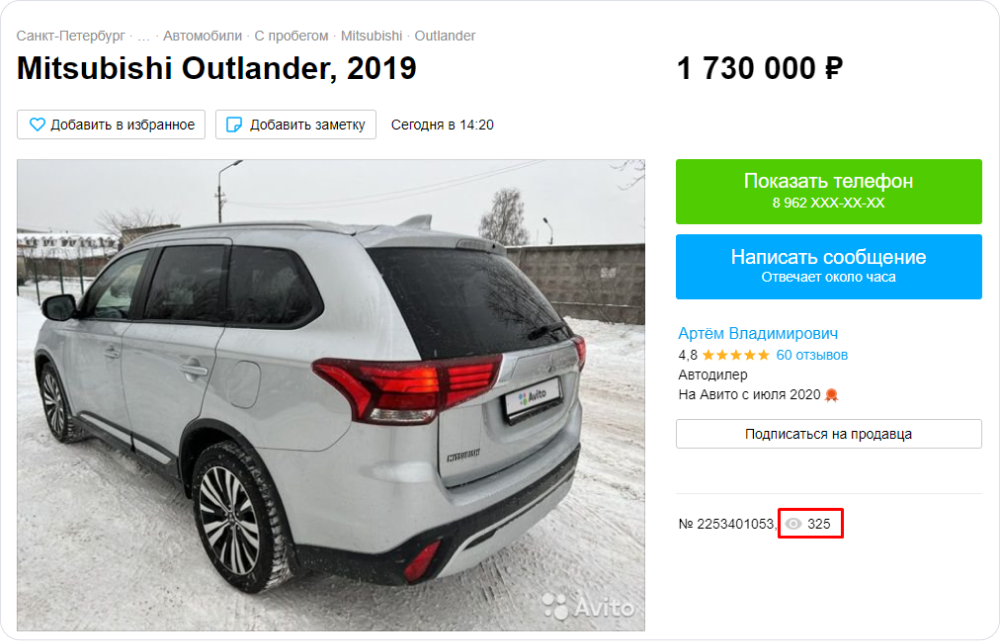The image size is (1000, 641).
Task: Click the note icon in Добавить заметку
Action: click(x=234, y=124)
